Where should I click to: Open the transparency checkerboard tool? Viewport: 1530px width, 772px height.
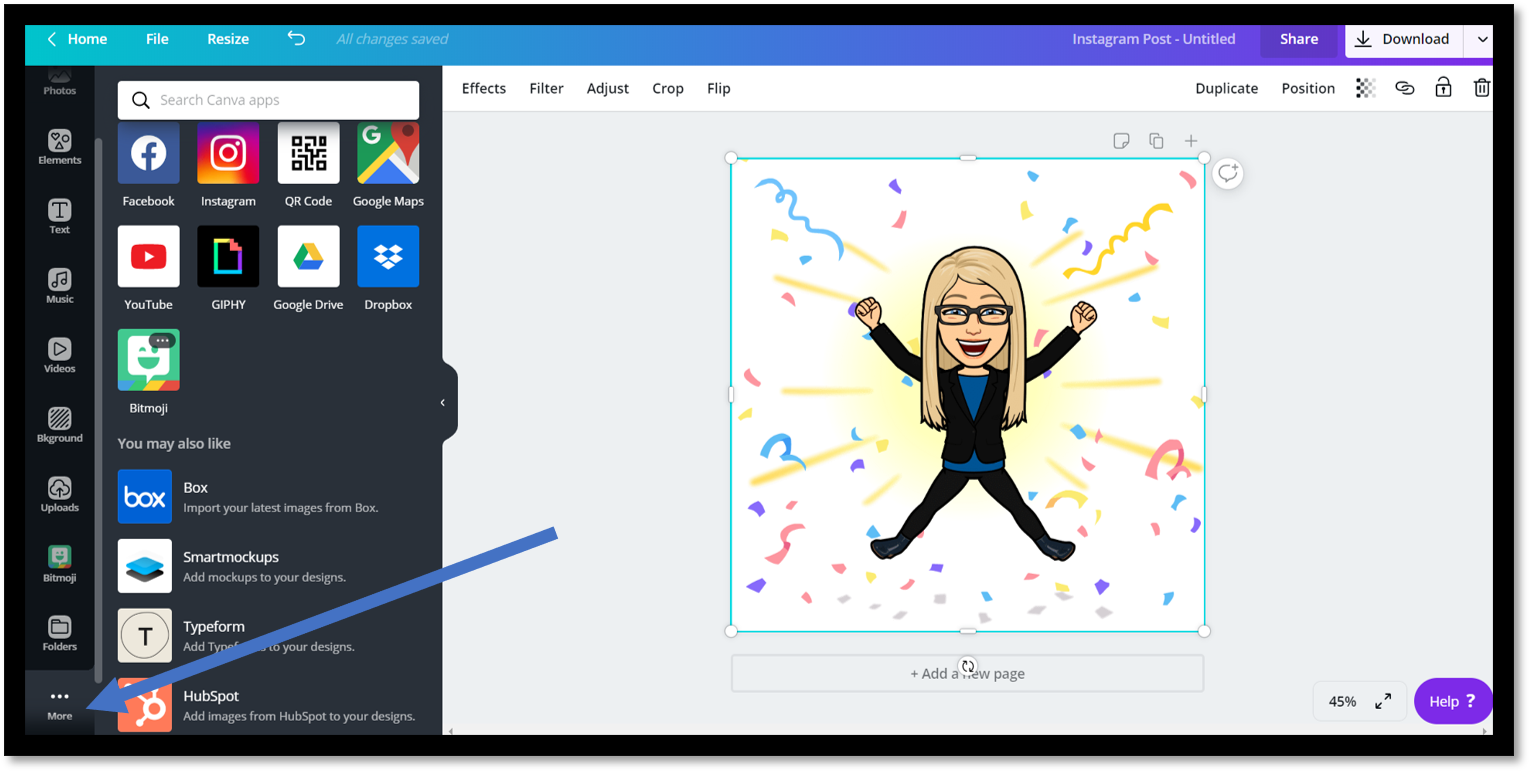[x=1366, y=88]
